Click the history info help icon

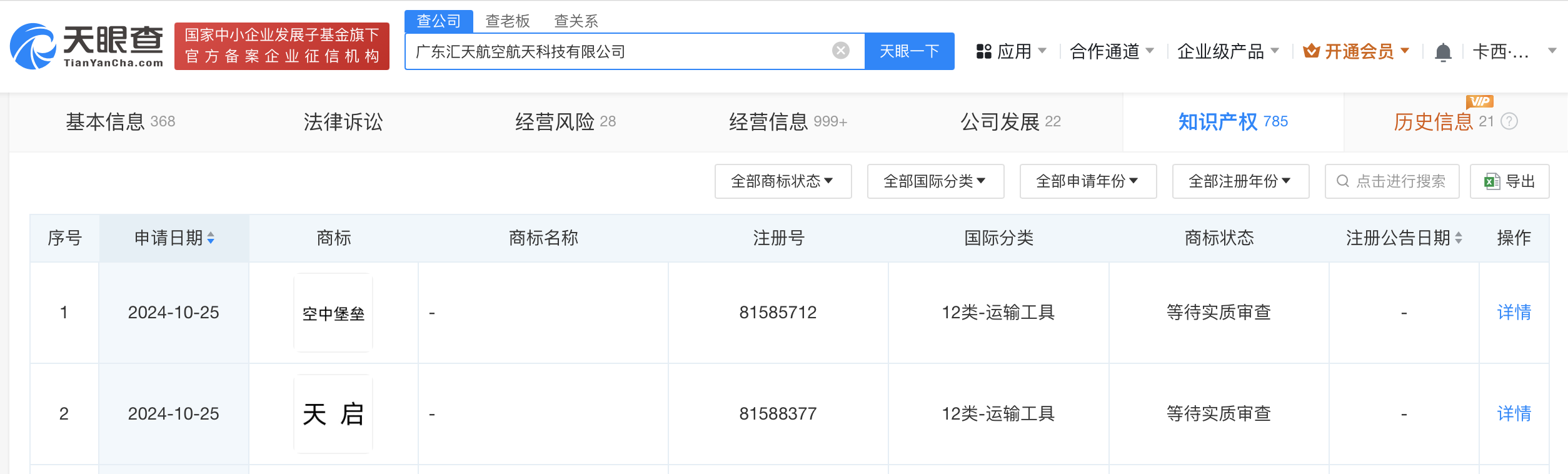[x=1509, y=121]
